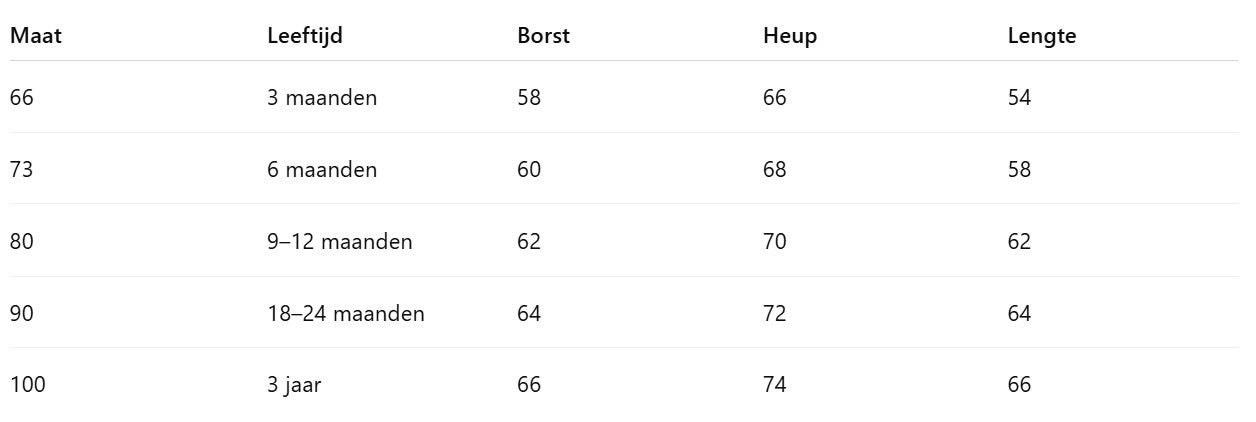Click the '3 jaar' age cell
The image size is (1256, 422).
point(294,385)
